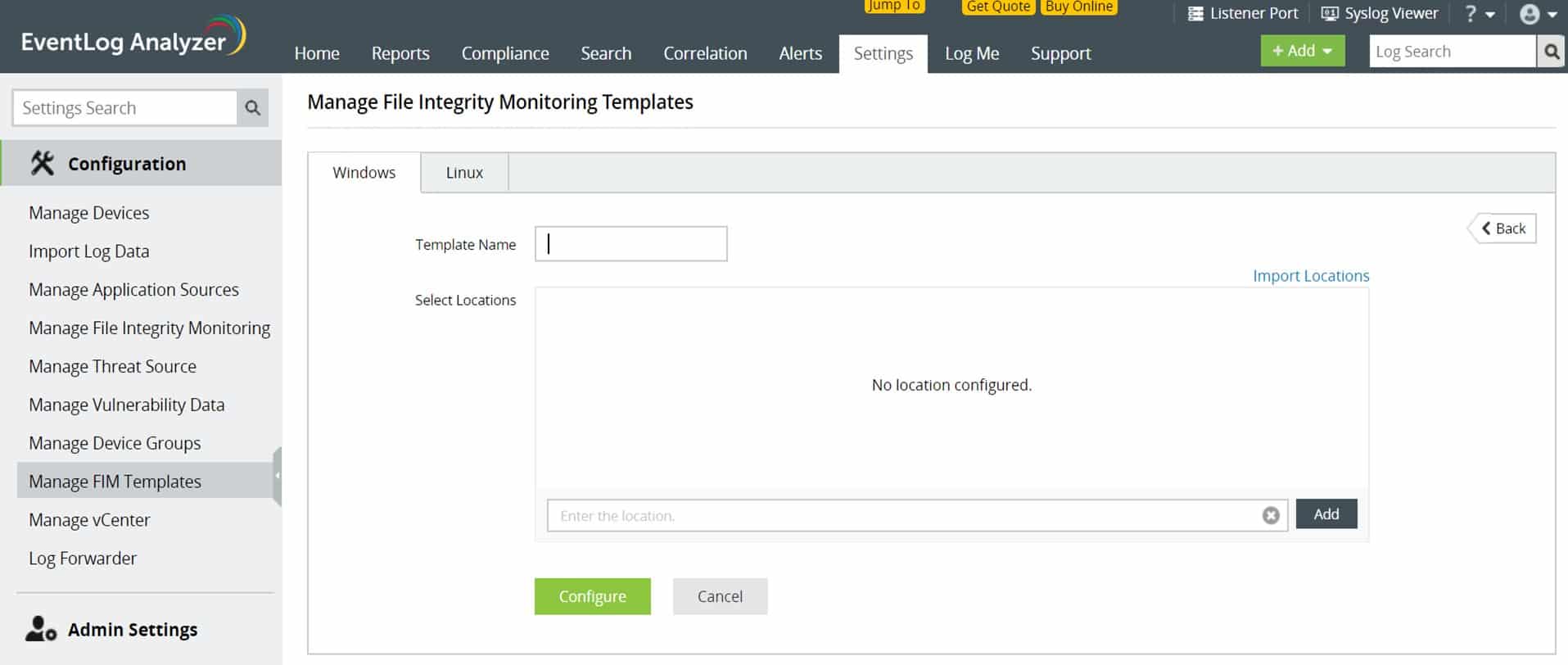
Task: Open Log Forwarder
Action: point(83,559)
